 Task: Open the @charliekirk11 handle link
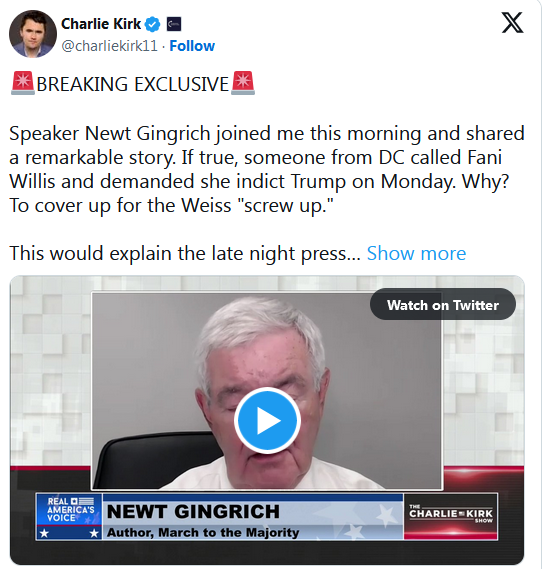click(110, 46)
